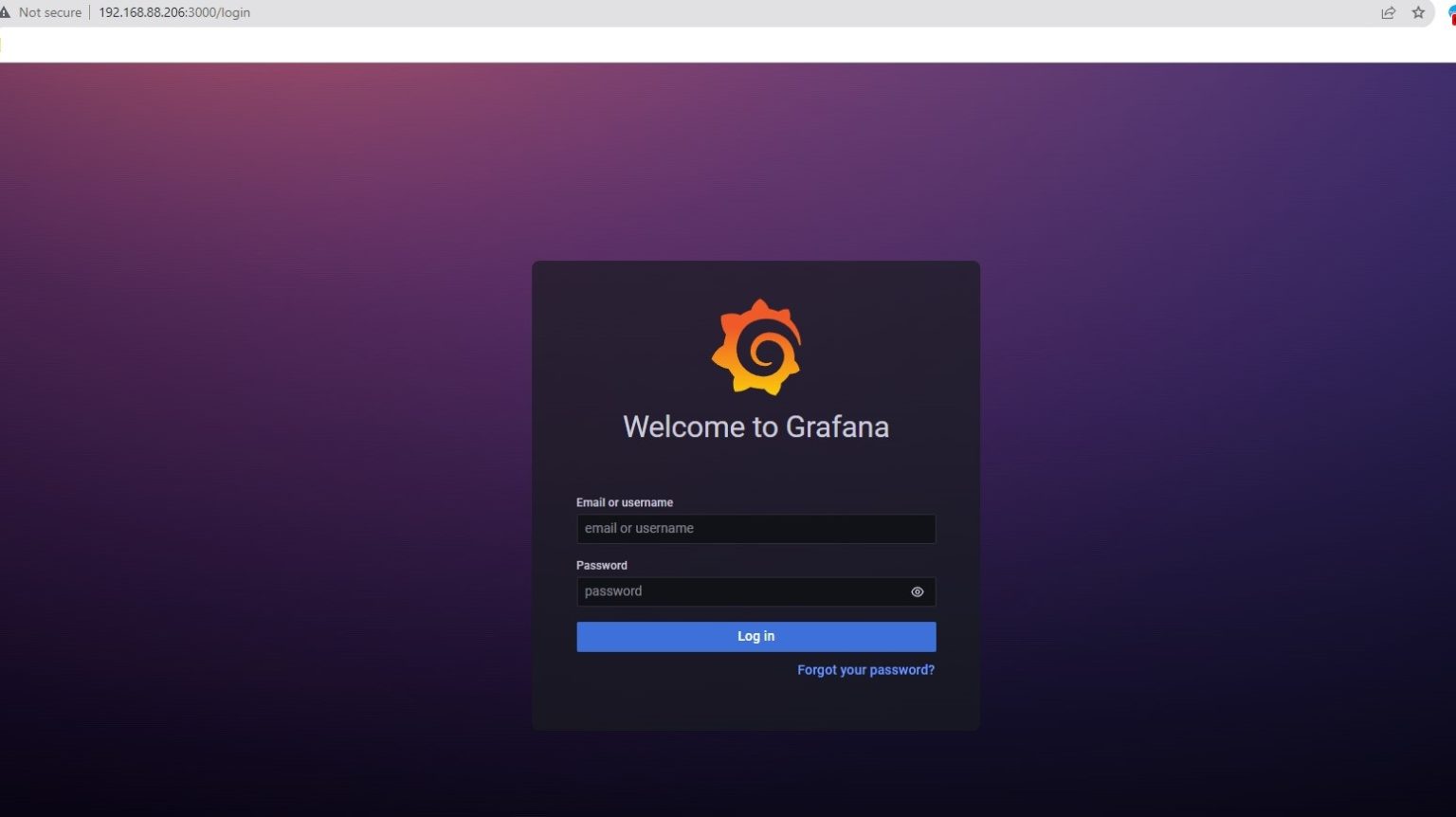Click the Grafana spiral logo

(755, 346)
